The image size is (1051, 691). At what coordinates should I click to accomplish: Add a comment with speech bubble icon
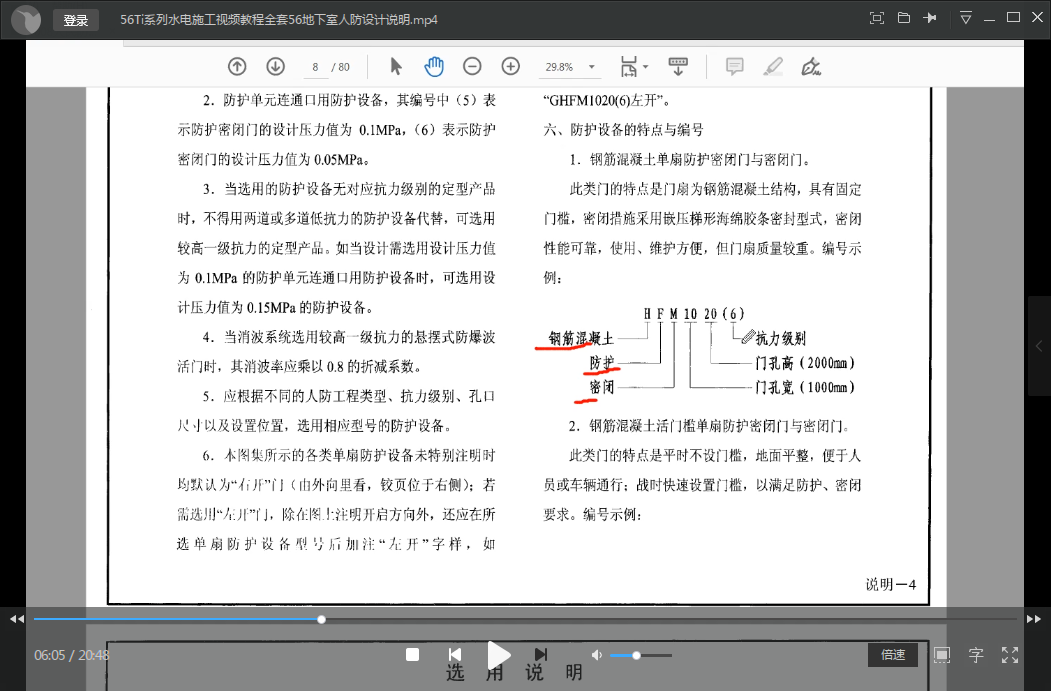point(735,66)
